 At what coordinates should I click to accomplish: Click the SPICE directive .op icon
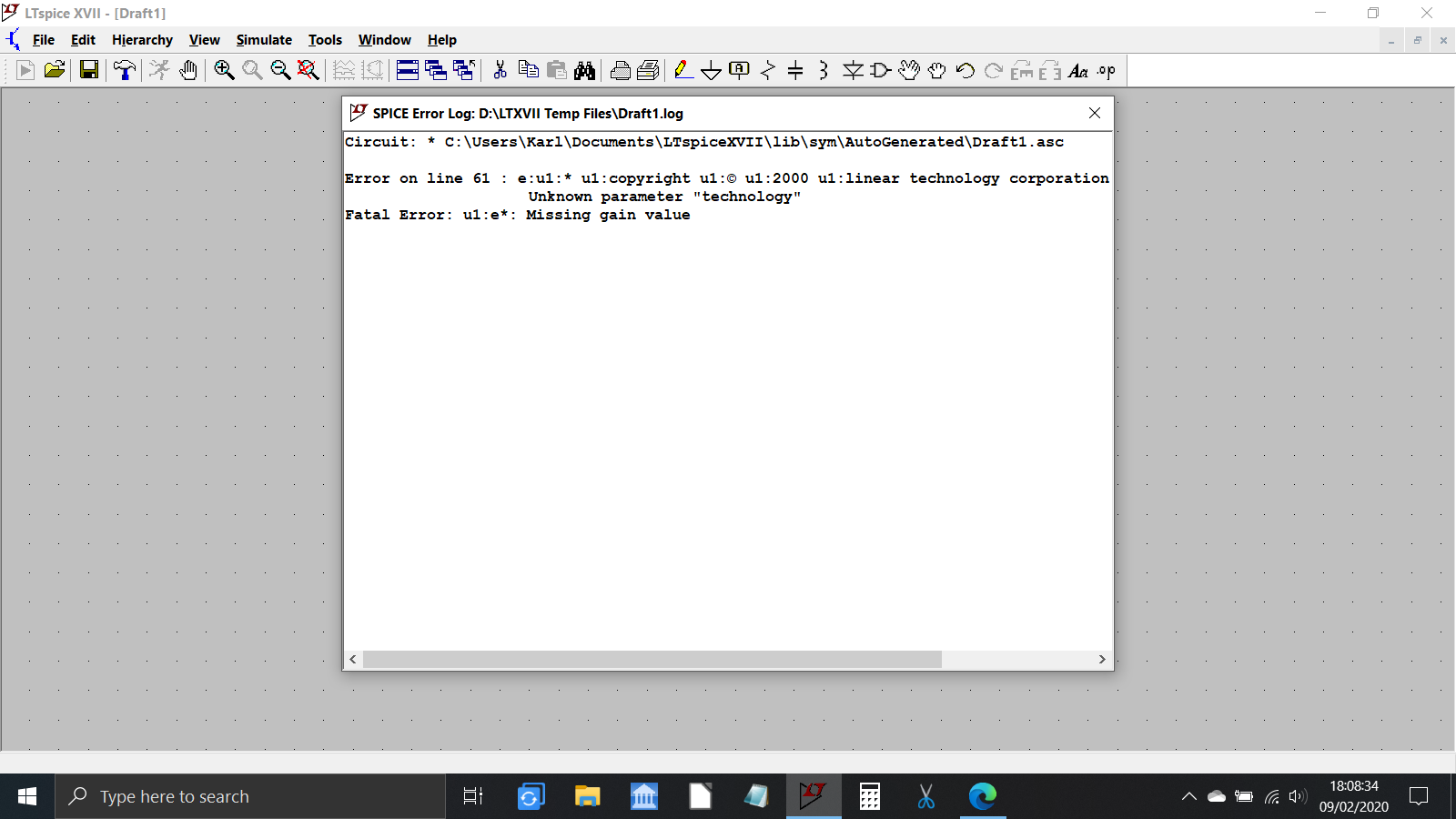click(x=1107, y=70)
